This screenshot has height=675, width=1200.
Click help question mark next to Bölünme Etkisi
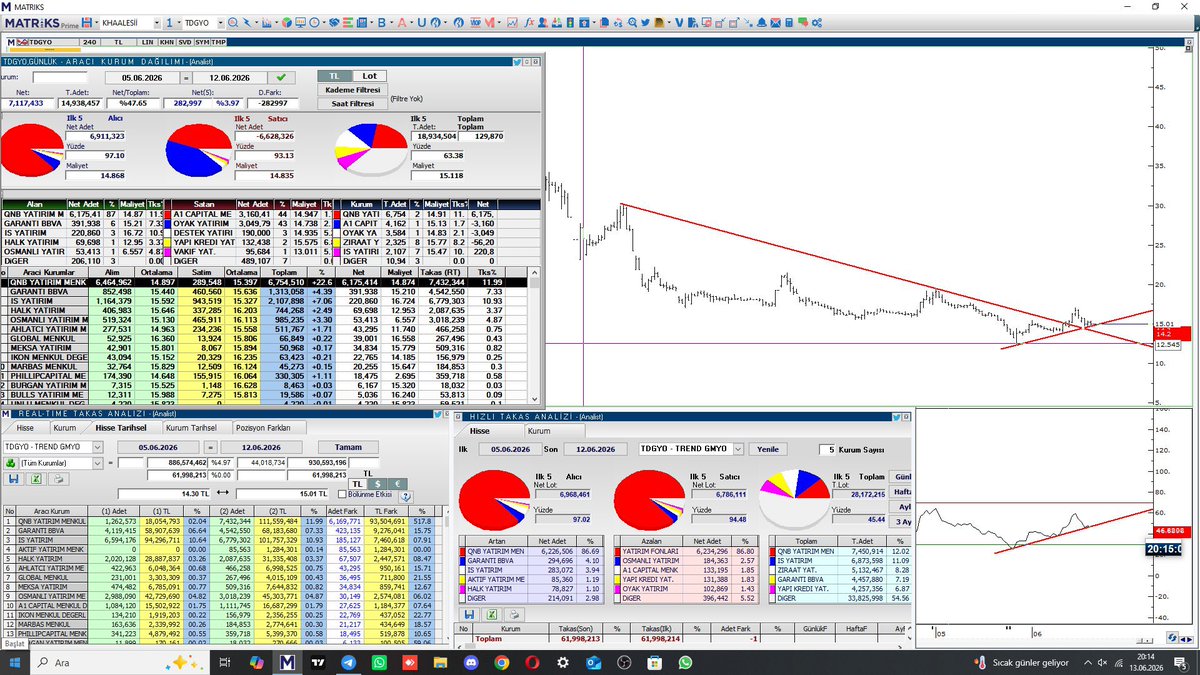click(x=406, y=495)
